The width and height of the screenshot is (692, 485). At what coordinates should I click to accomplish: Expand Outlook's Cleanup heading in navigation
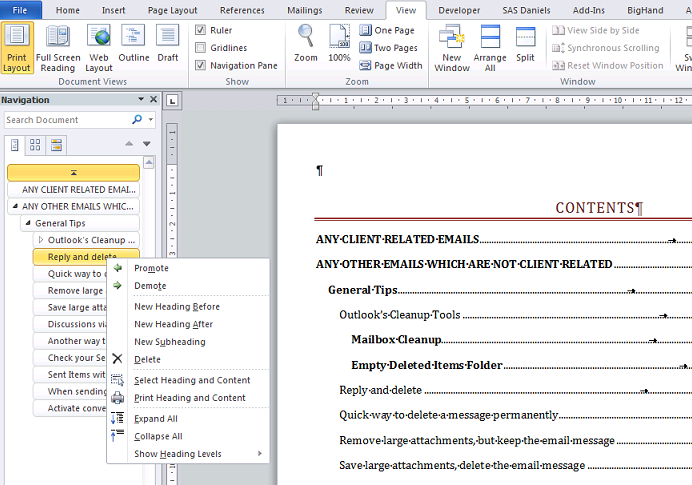[40, 240]
